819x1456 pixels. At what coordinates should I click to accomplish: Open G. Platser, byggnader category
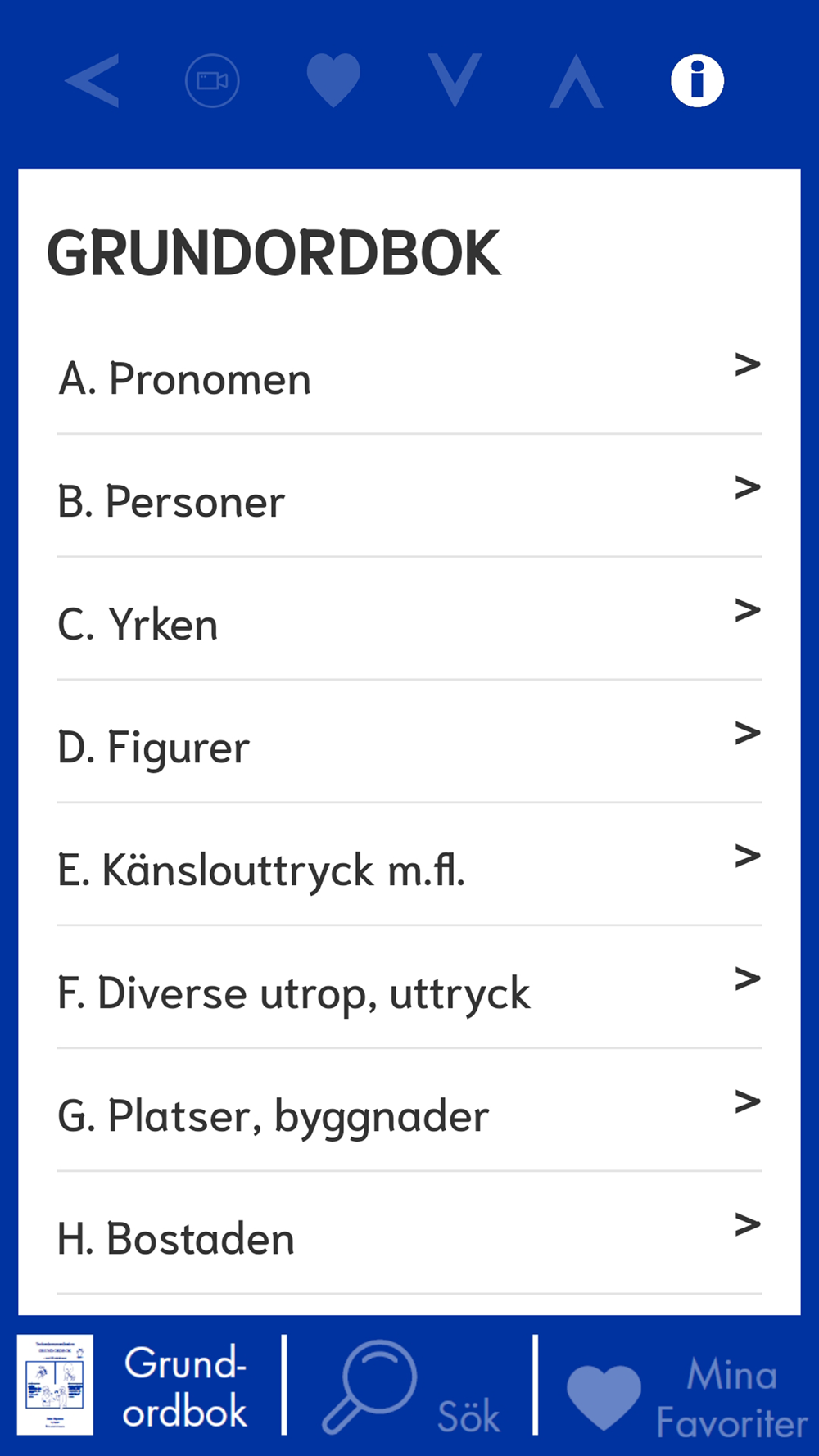[x=409, y=1110]
